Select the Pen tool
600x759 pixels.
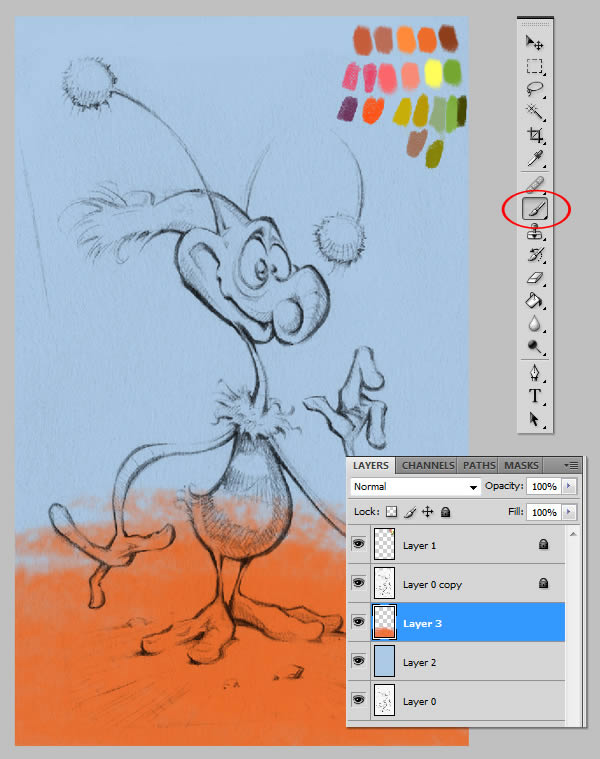pyautogui.click(x=535, y=373)
